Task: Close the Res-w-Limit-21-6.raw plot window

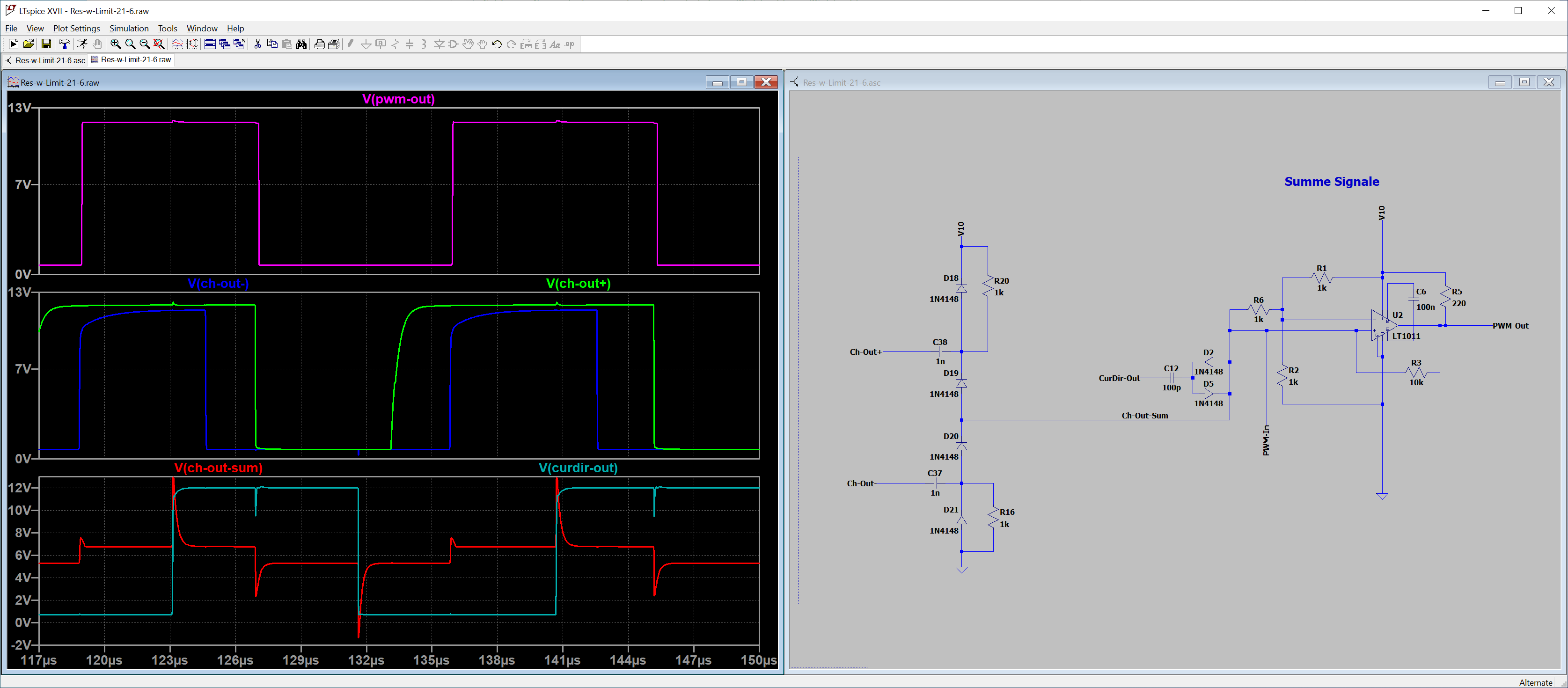Action: tap(766, 82)
